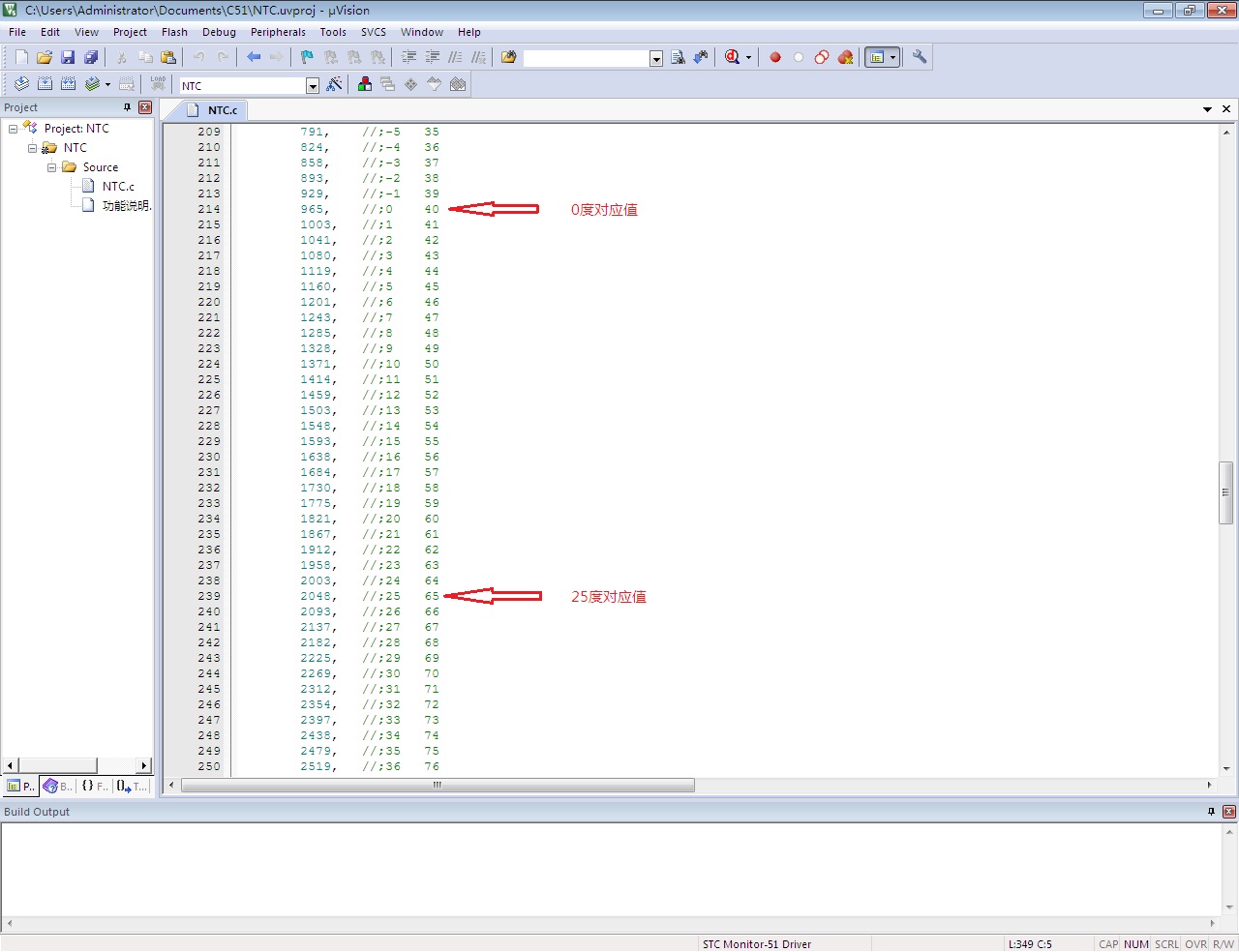
Task: Switch to Books tab in Project panel
Action: [57, 786]
